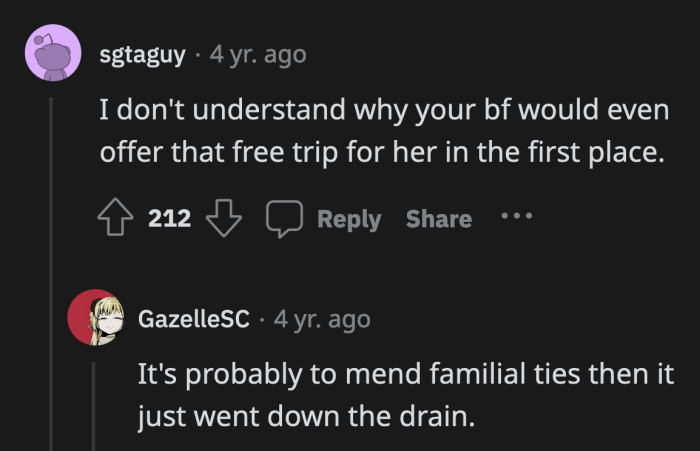The height and width of the screenshot is (451, 700).
Task: Visit the sgtaguy username link
Action: point(142,54)
